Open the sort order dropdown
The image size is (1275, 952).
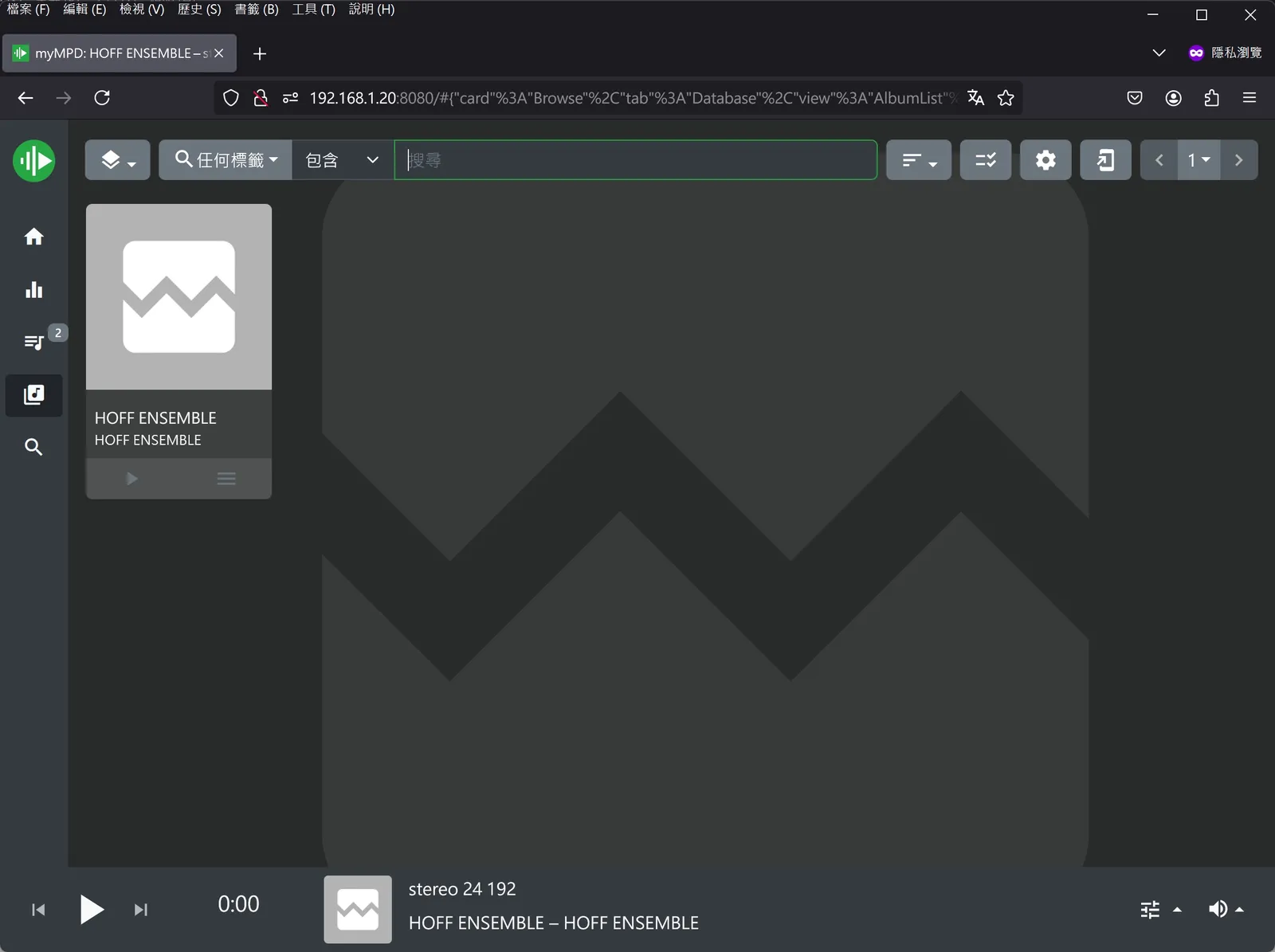[919, 160]
